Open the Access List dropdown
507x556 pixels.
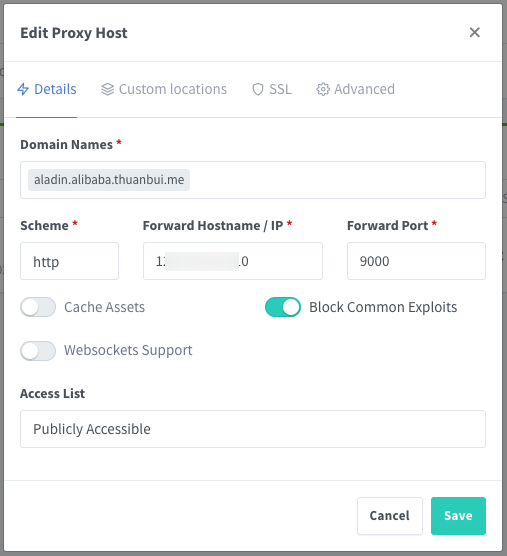253,429
